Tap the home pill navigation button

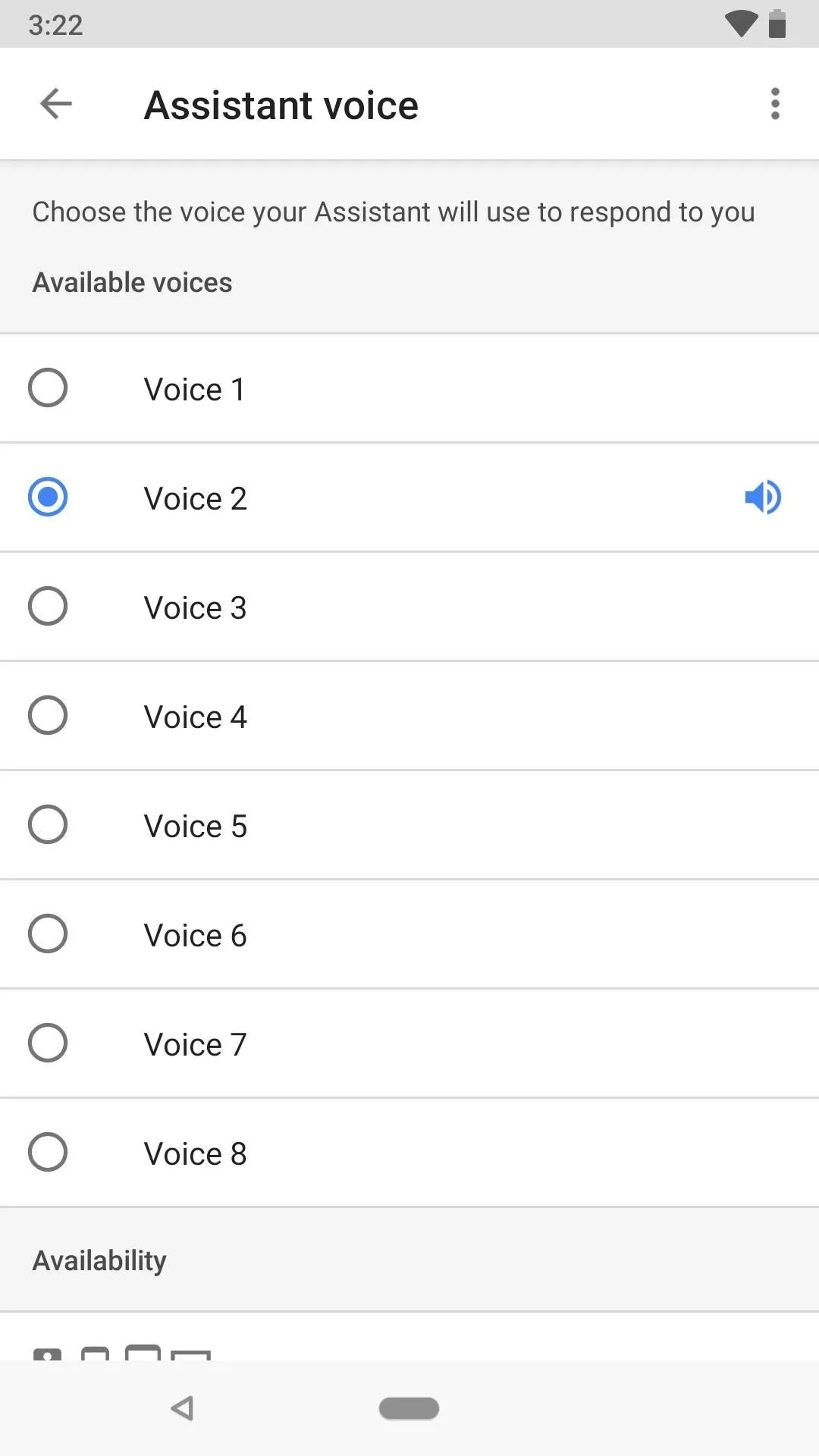click(409, 1408)
